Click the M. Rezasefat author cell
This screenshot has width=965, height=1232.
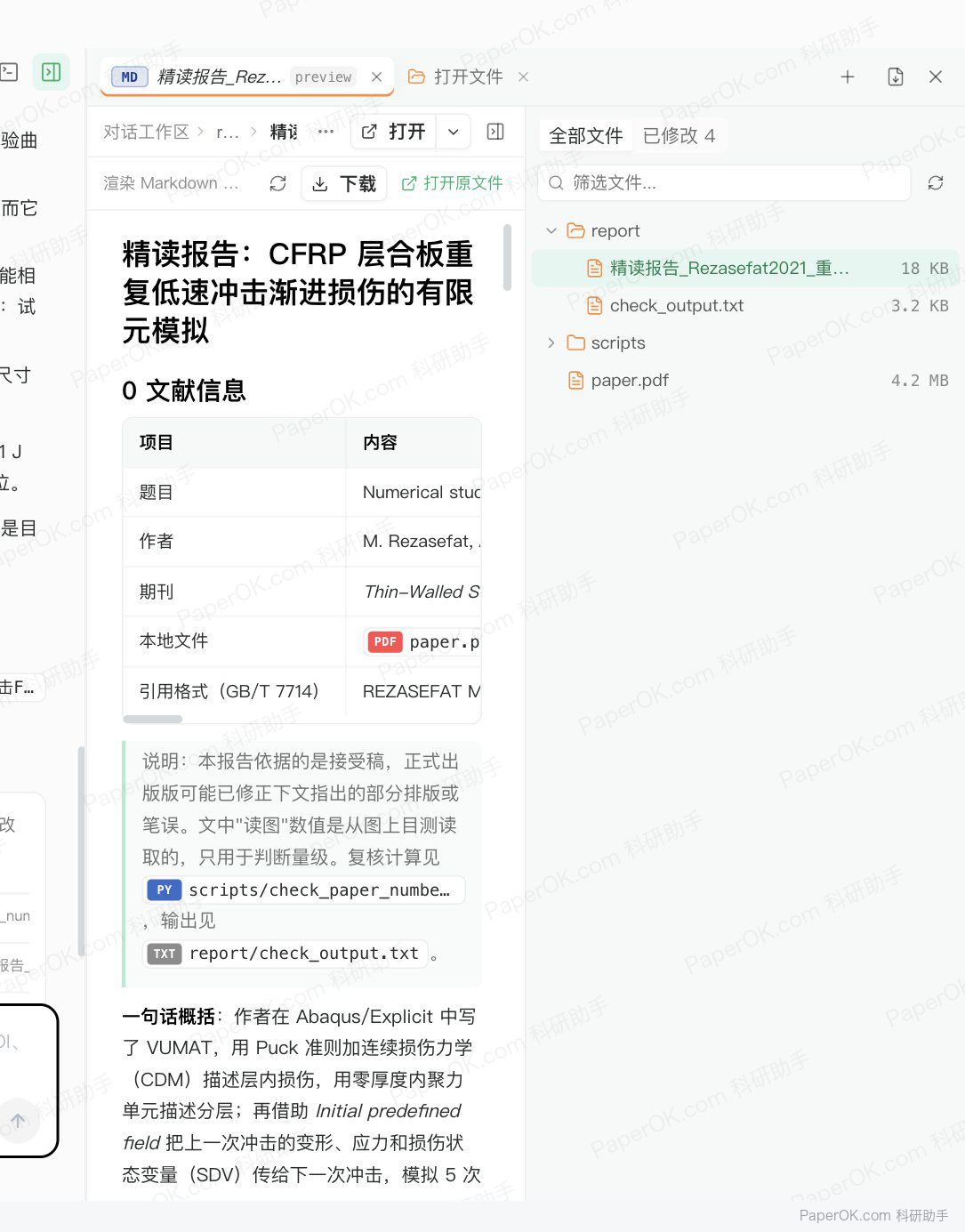tap(414, 541)
